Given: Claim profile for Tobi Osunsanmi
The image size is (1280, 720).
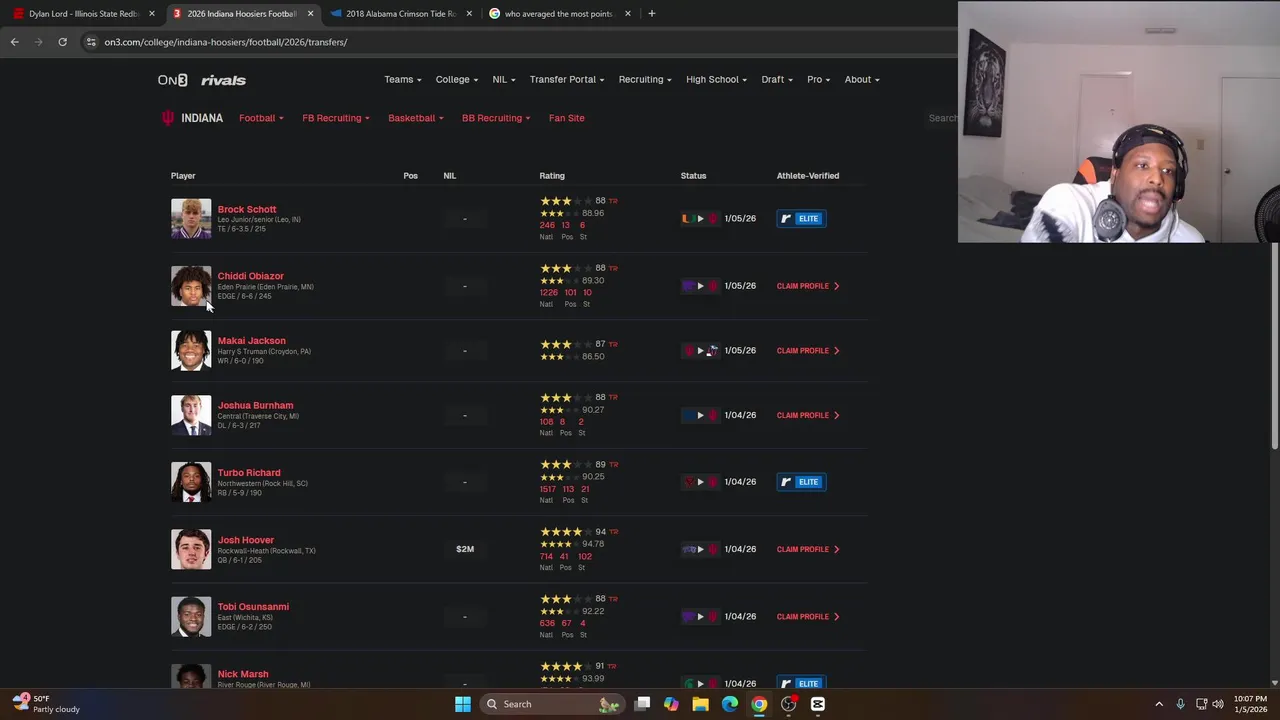Looking at the screenshot, I should pos(808,616).
